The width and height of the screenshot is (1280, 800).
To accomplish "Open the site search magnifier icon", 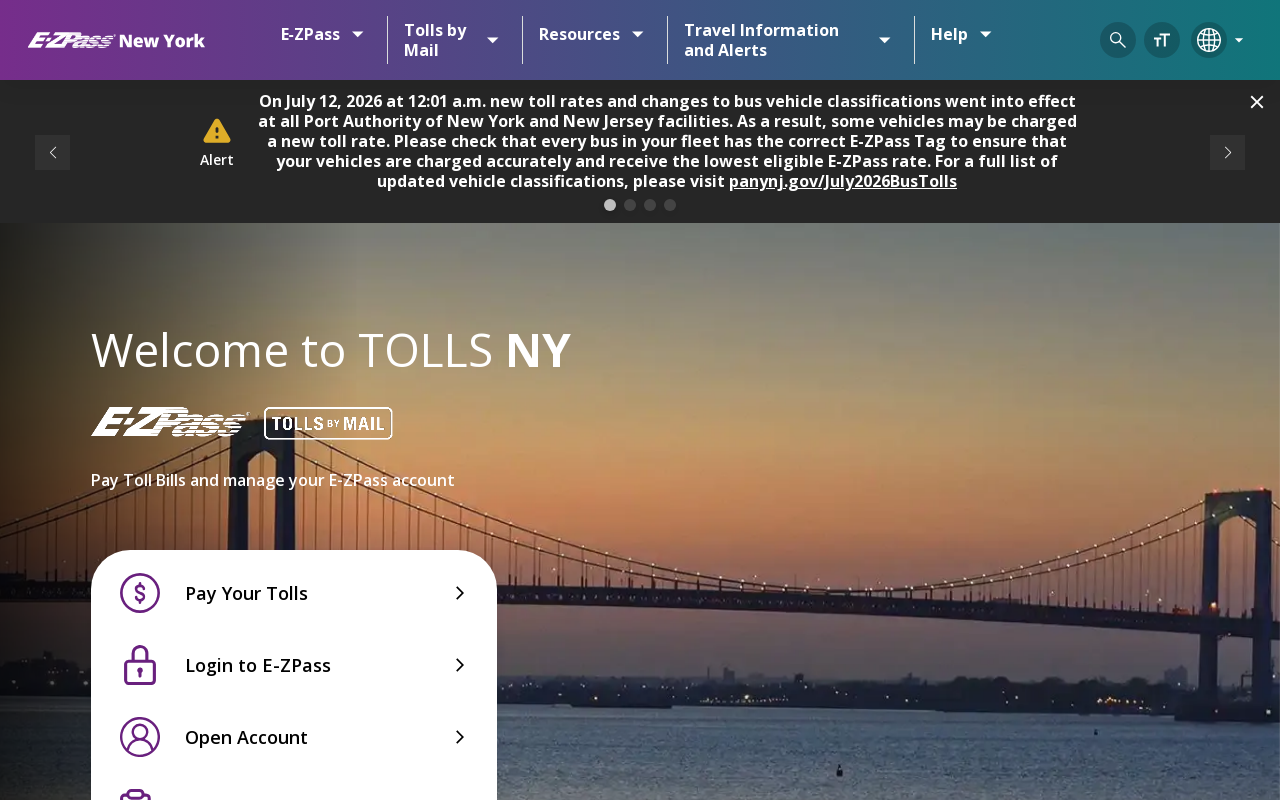I will 1118,40.
